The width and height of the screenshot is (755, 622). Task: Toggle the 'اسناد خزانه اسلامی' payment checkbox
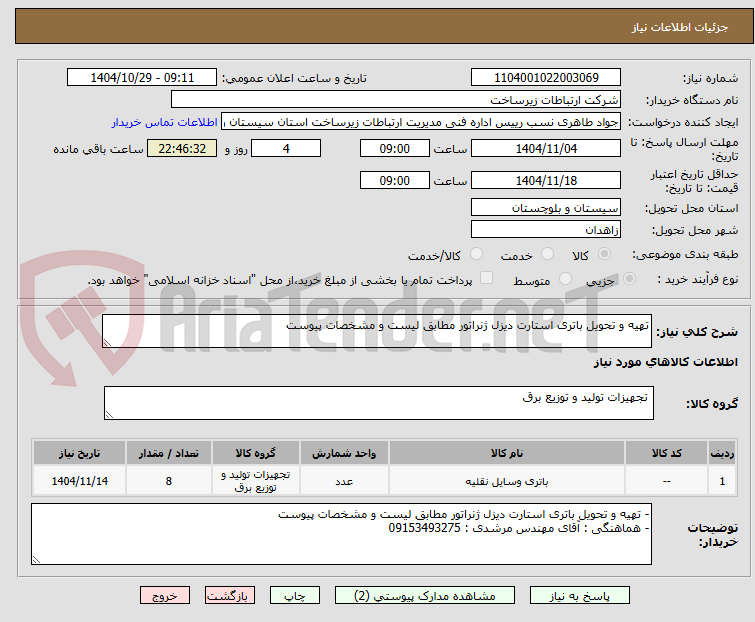[x=486, y=278]
